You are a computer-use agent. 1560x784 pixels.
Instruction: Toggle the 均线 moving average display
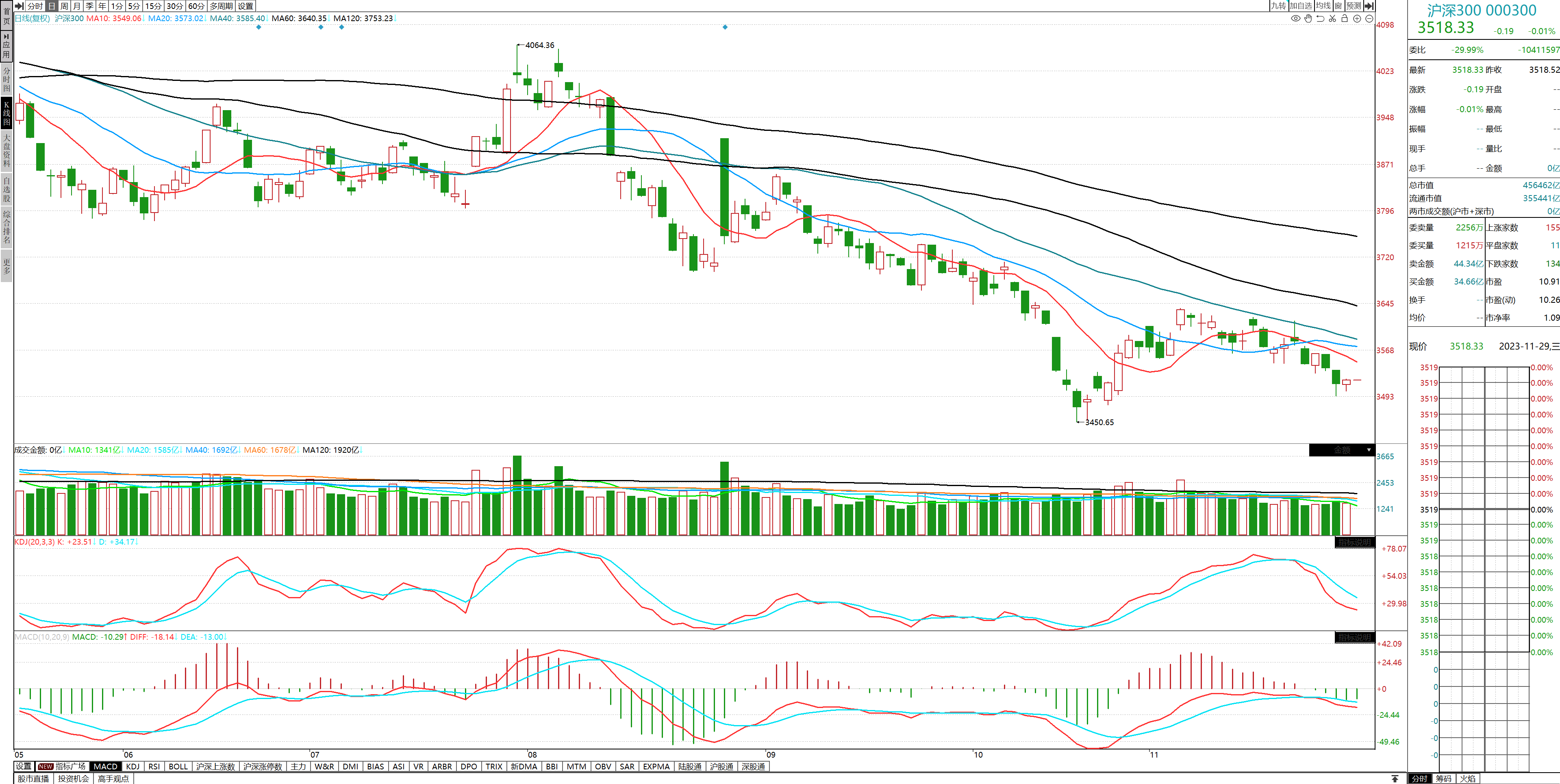point(1323,6)
